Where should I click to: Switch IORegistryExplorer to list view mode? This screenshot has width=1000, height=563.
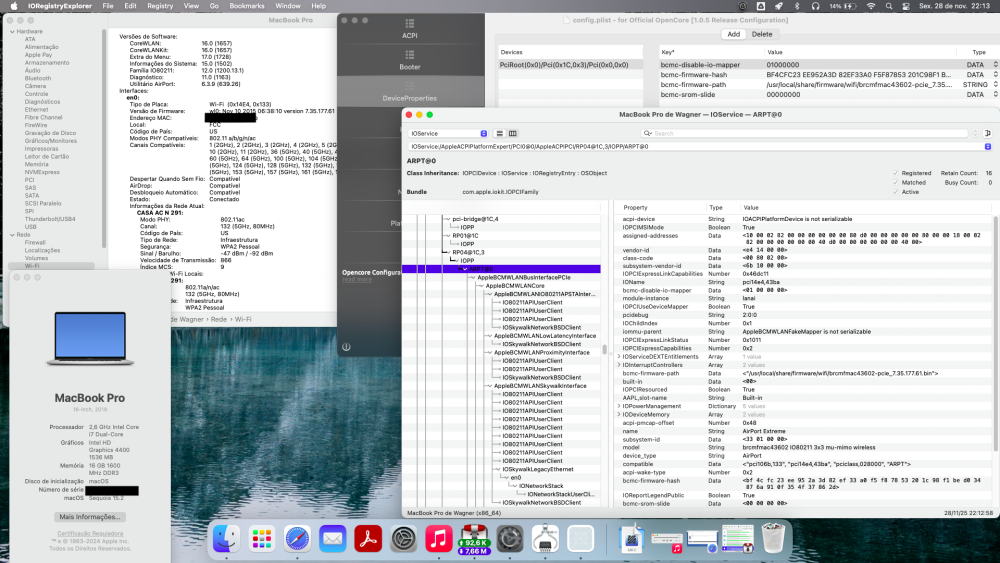(x=499, y=133)
